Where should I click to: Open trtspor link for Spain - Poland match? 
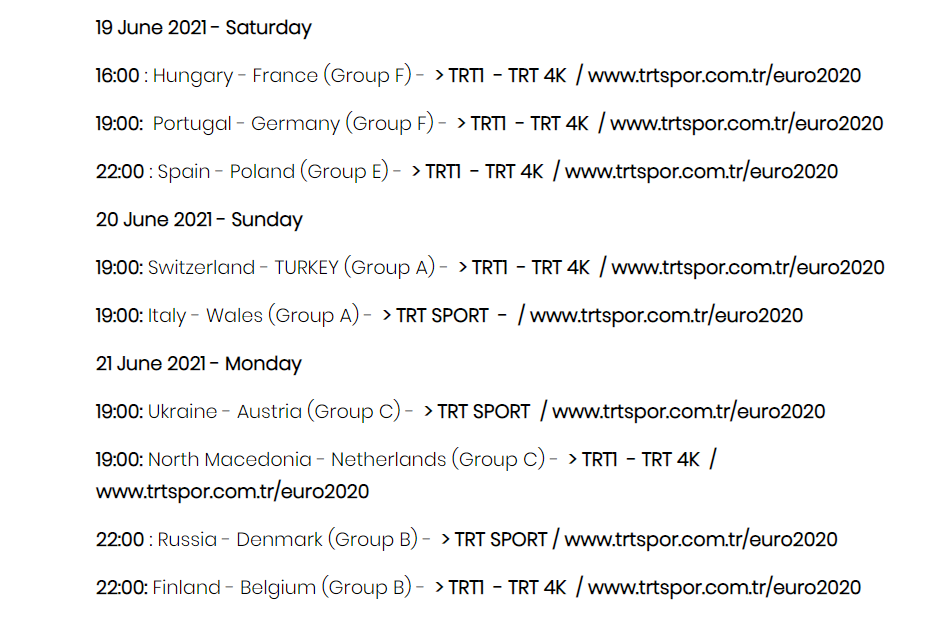click(x=701, y=172)
